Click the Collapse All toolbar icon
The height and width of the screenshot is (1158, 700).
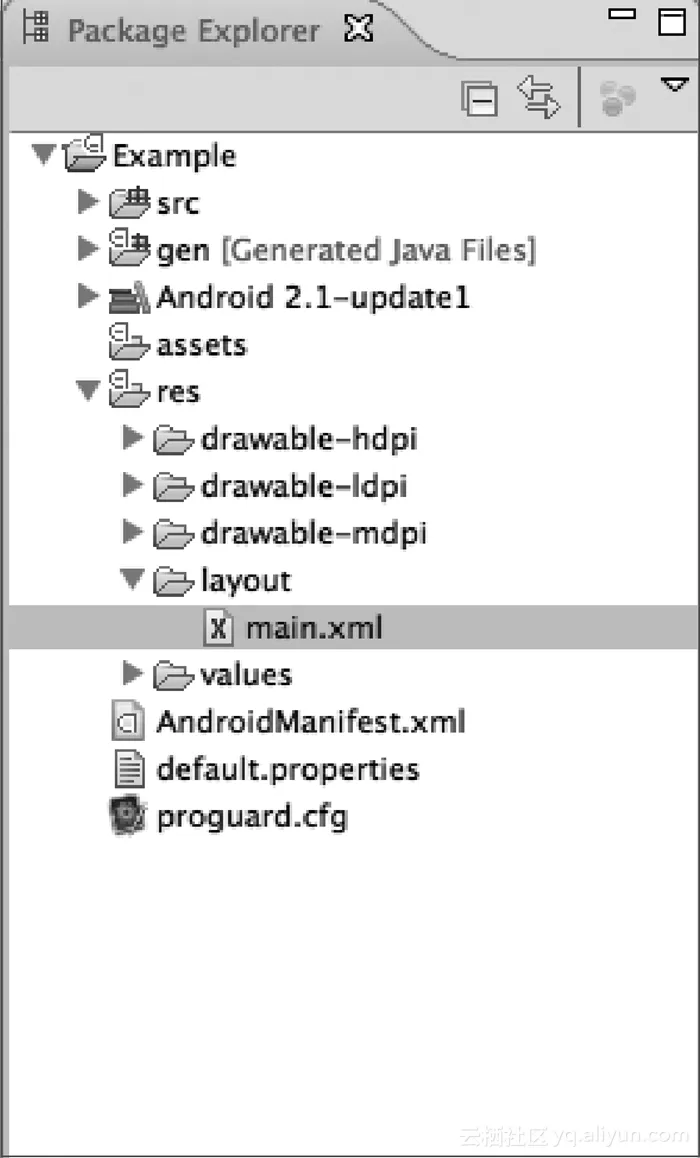(x=479, y=99)
